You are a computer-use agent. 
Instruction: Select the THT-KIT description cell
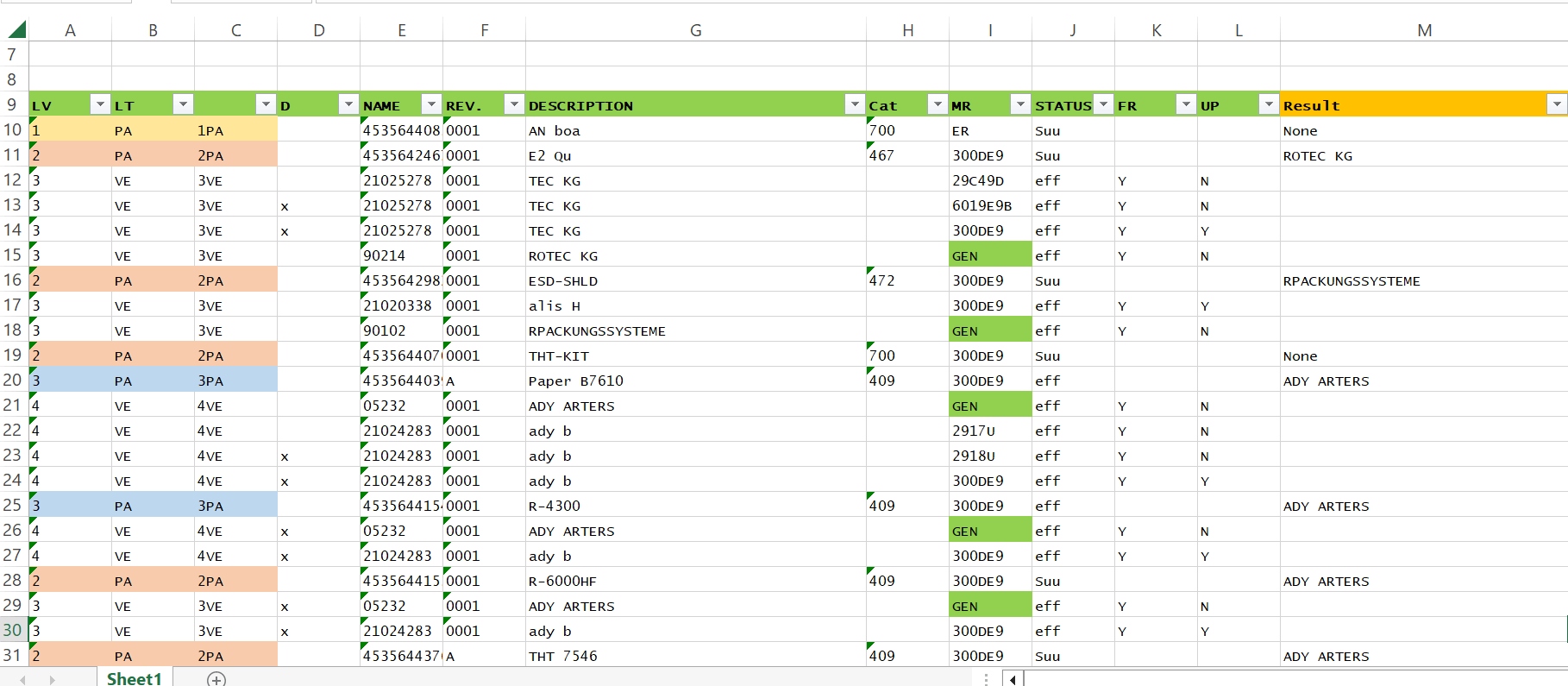tap(696, 356)
